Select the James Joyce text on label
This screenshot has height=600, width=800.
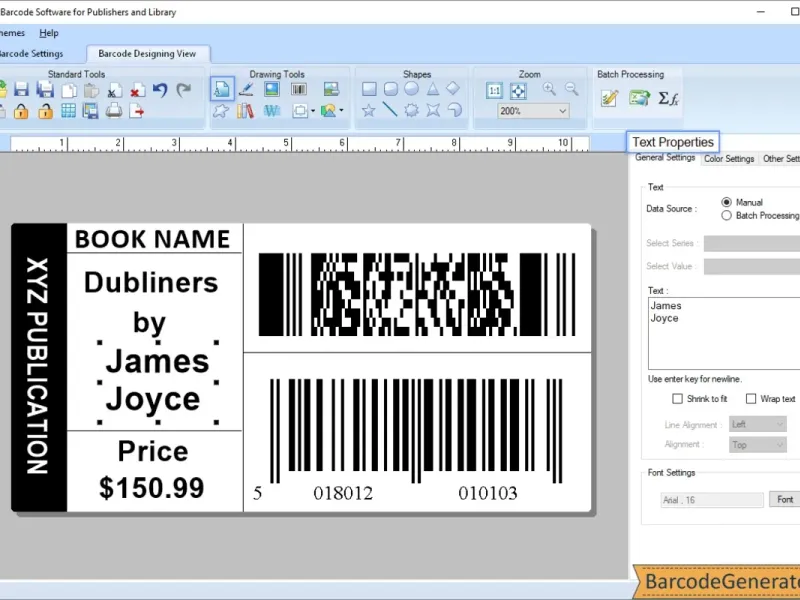(x=158, y=382)
